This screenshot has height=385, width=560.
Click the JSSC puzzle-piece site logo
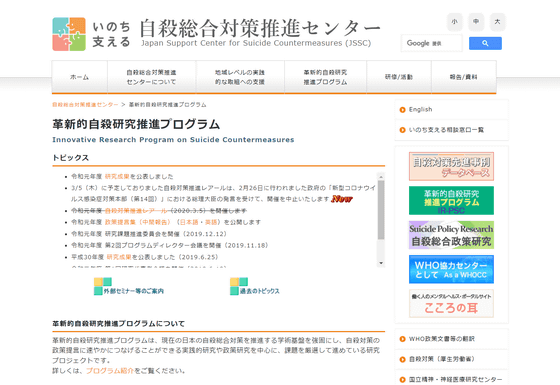pyautogui.click(x=69, y=34)
